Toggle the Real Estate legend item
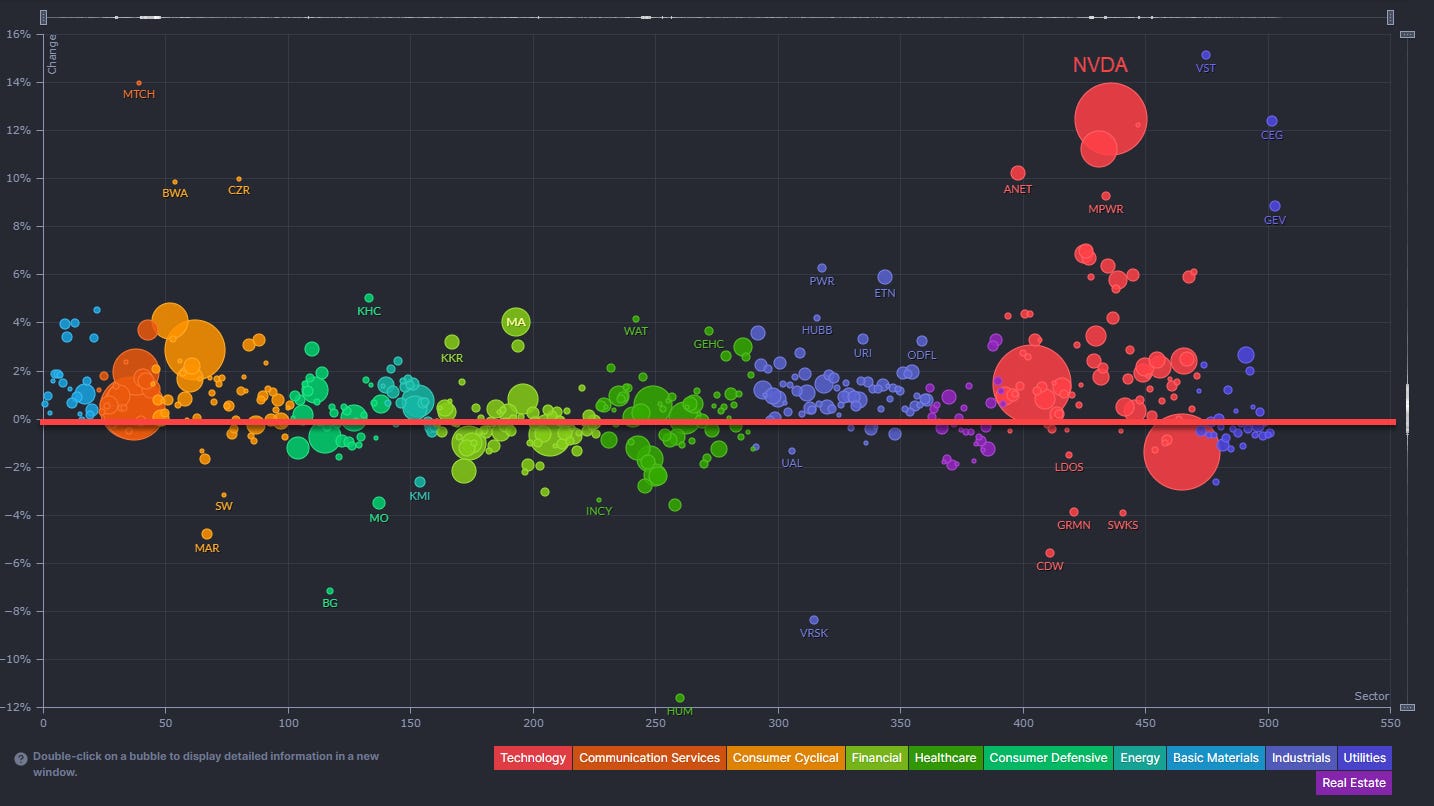The image size is (1434, 806). pyautogui.click(x=1354, y=783)
